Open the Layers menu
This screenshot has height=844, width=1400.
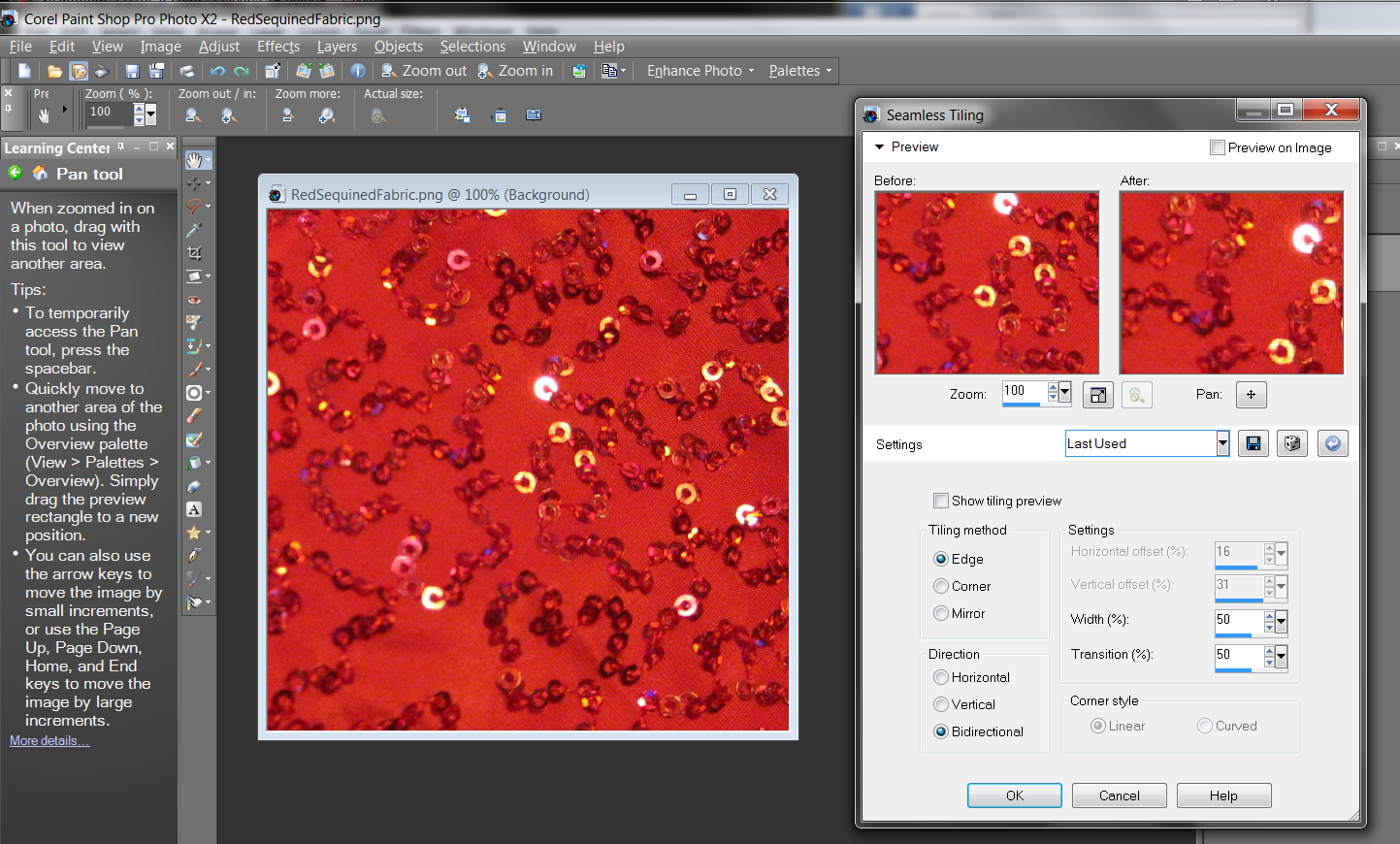337,47
